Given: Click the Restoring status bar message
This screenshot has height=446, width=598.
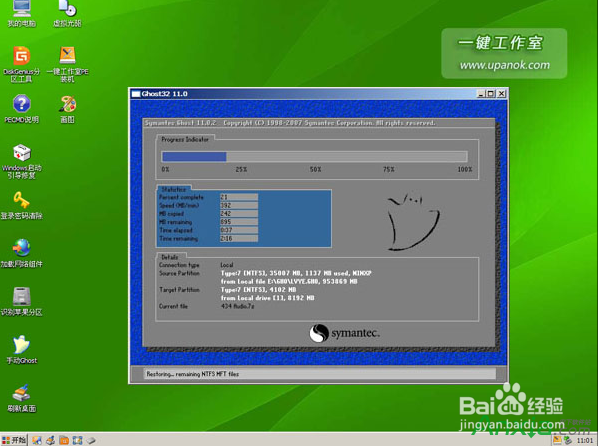Looking at the screenshot, I should coord(193,374).
